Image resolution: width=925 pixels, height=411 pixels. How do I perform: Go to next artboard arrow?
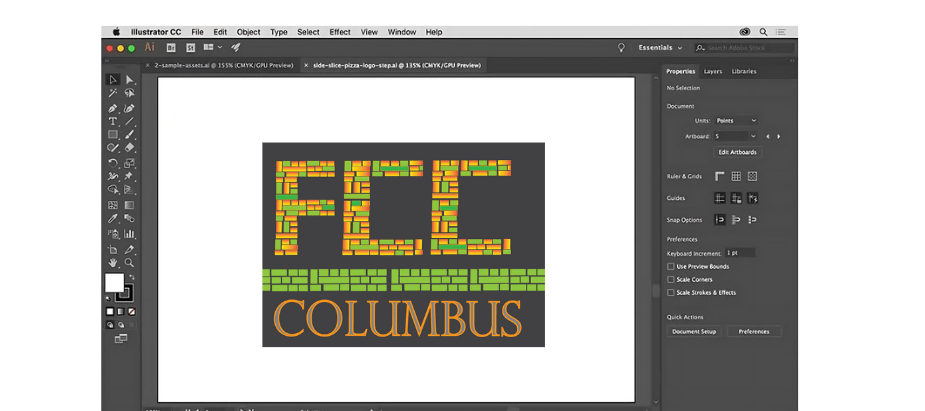click(x=779, y=136)
